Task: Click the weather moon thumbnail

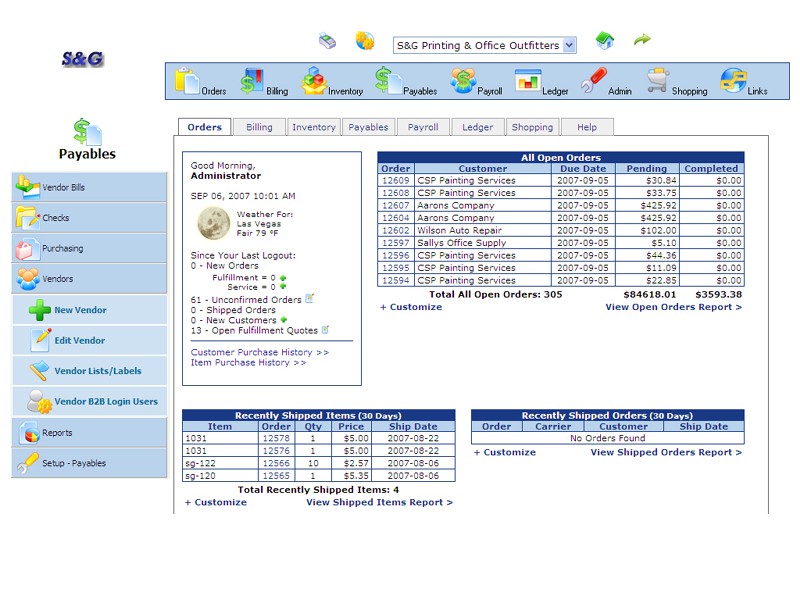Action: (214, 224)
